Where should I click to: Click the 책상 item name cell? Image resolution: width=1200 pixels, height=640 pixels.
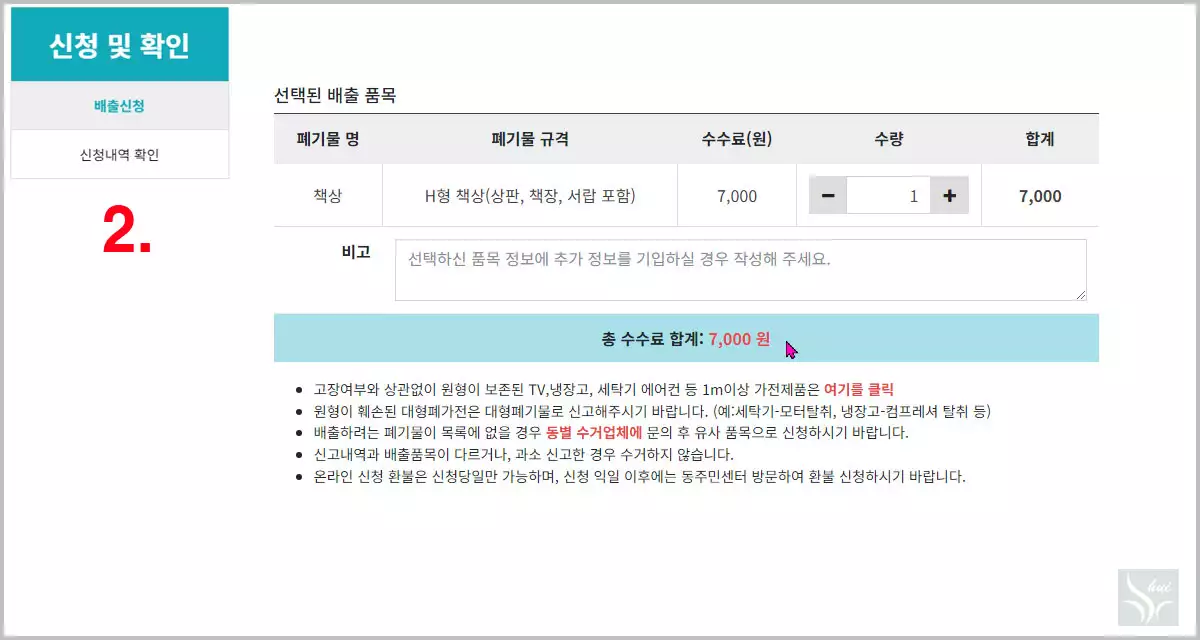pos(326,195)
